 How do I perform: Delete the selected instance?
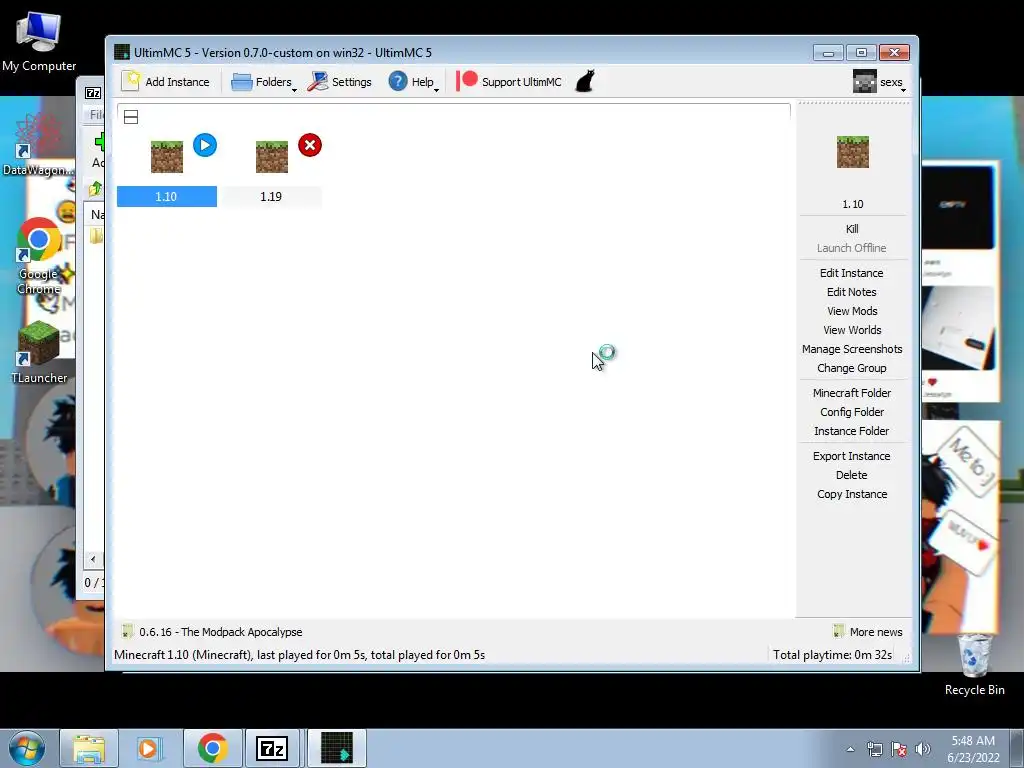tap(852, 475)
